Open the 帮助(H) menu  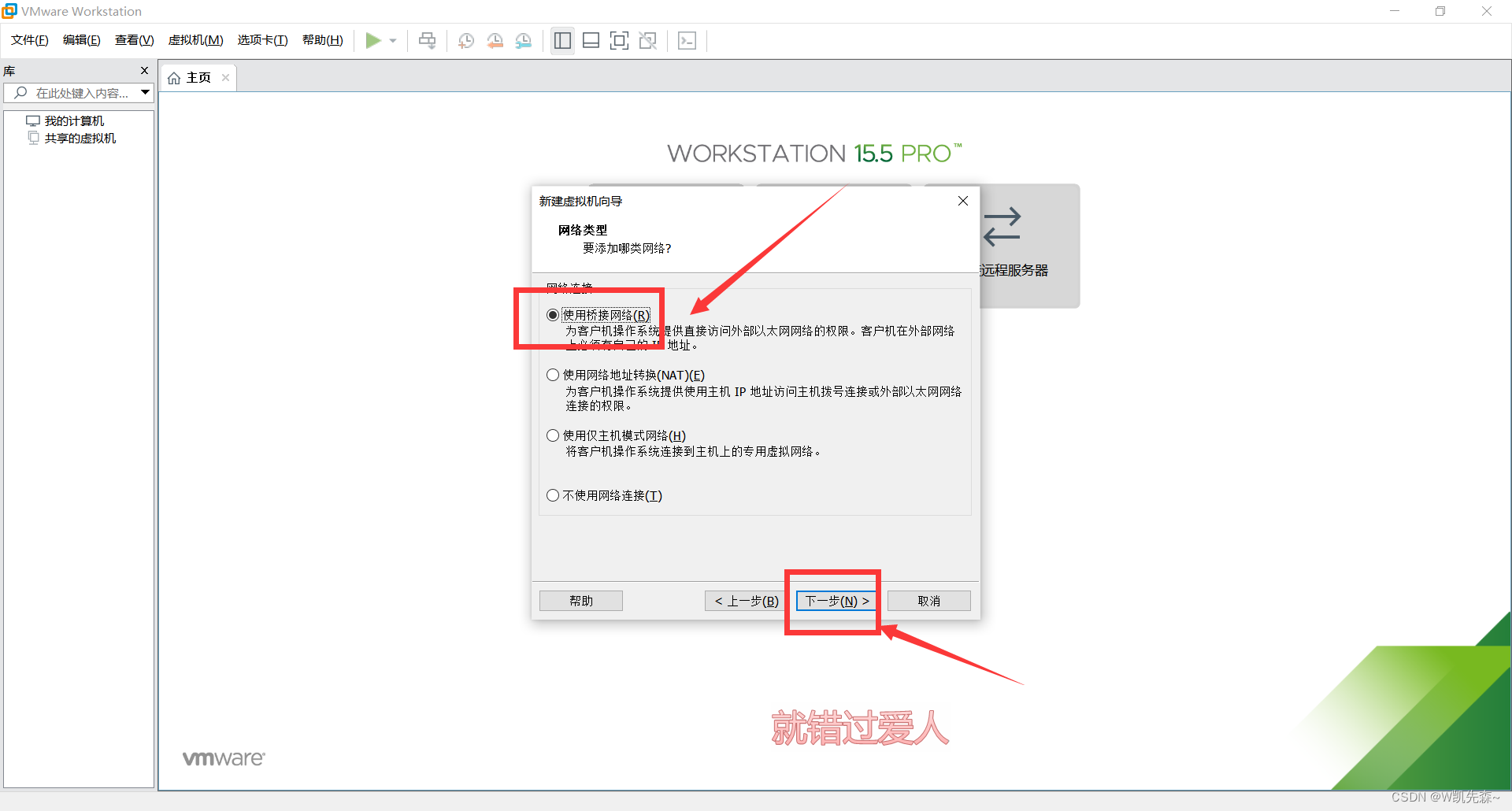[x=323, y=40]
